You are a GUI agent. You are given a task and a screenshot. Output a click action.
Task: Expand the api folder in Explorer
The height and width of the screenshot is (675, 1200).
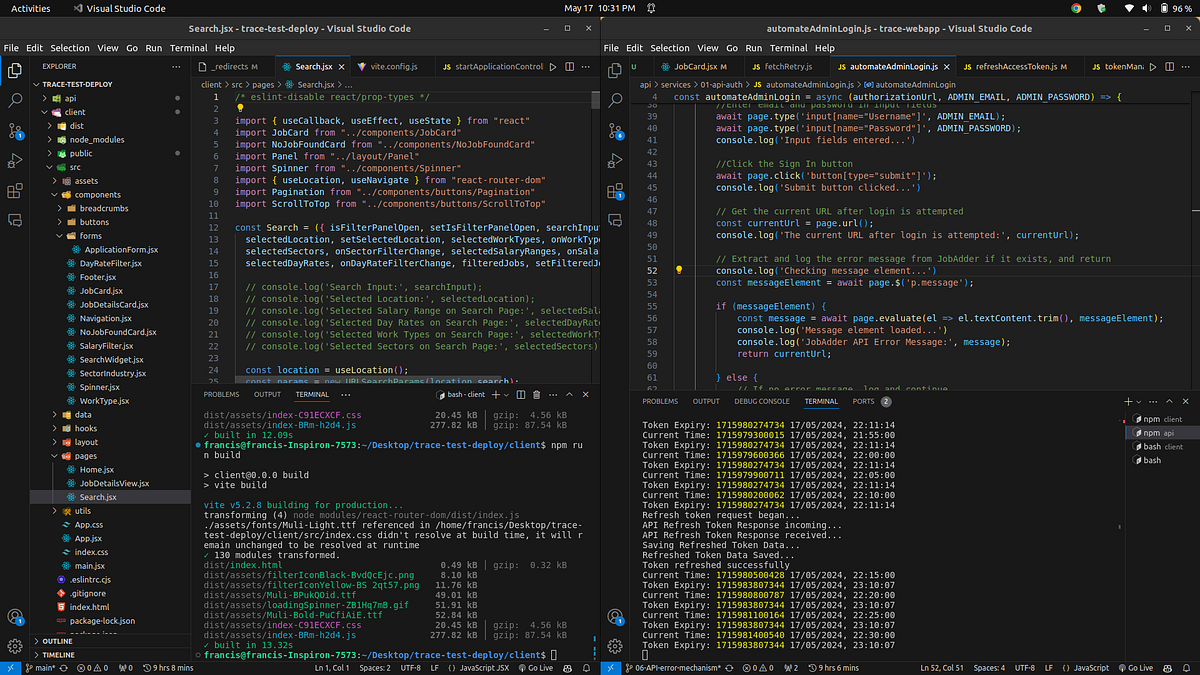[x=70, y=98]
